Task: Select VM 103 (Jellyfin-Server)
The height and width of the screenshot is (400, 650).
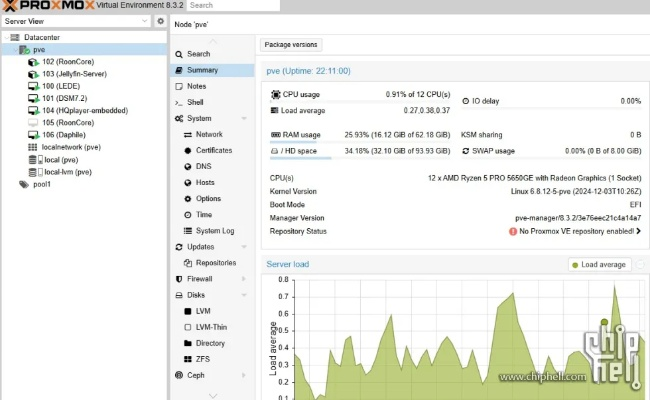Action: pos(74,74)
